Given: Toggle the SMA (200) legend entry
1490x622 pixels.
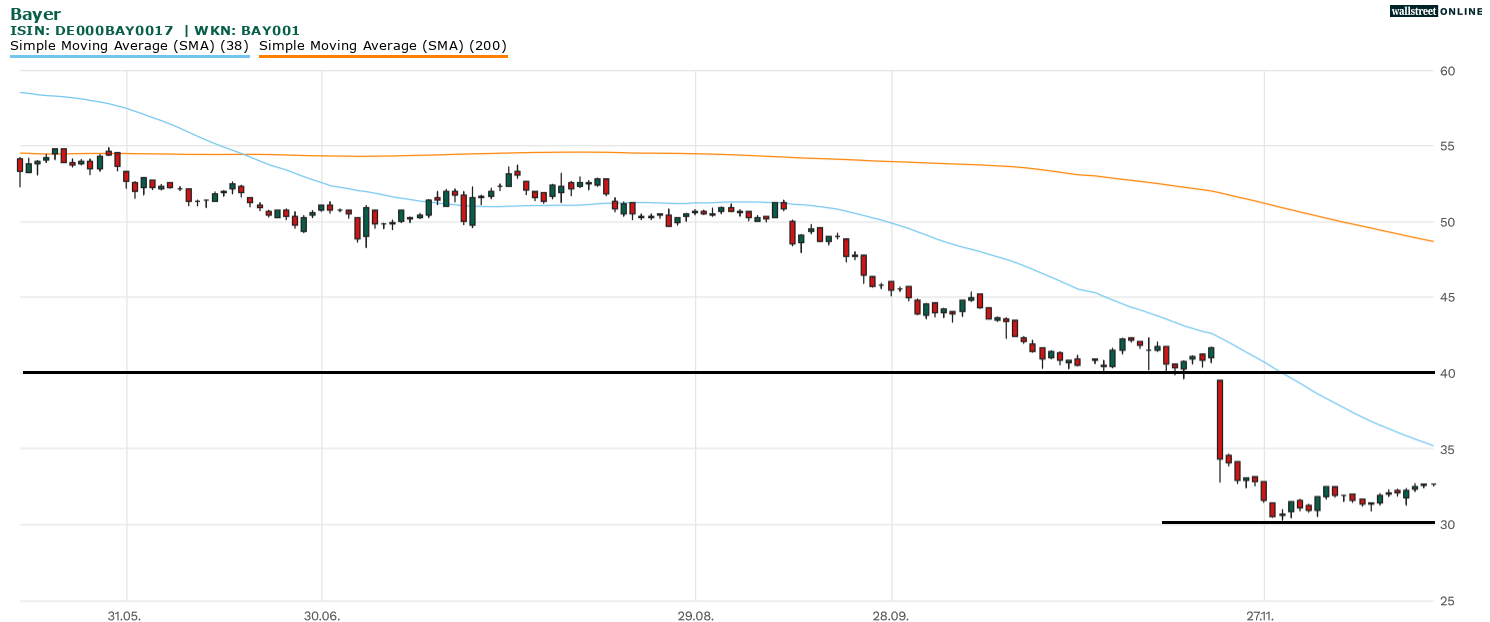Looking at the screenshot, I should (382, 46).
